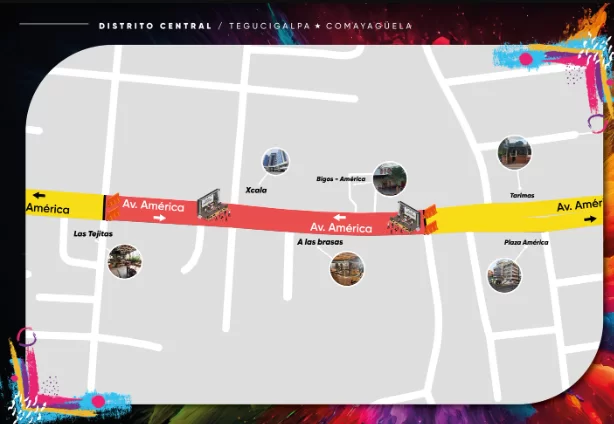
Task: Click the black left arrow above América
Action: [x=39, y=195]
